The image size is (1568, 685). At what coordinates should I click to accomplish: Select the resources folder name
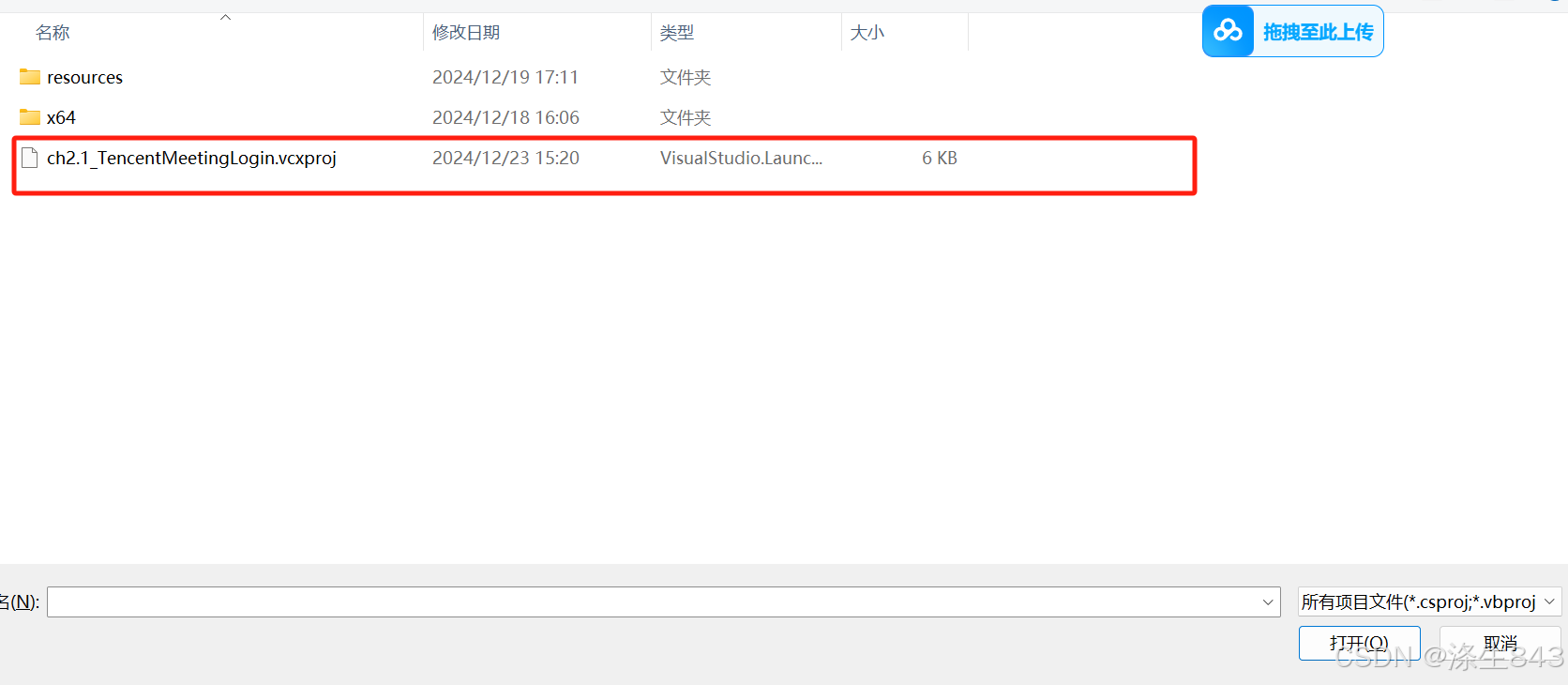point(84,77)
